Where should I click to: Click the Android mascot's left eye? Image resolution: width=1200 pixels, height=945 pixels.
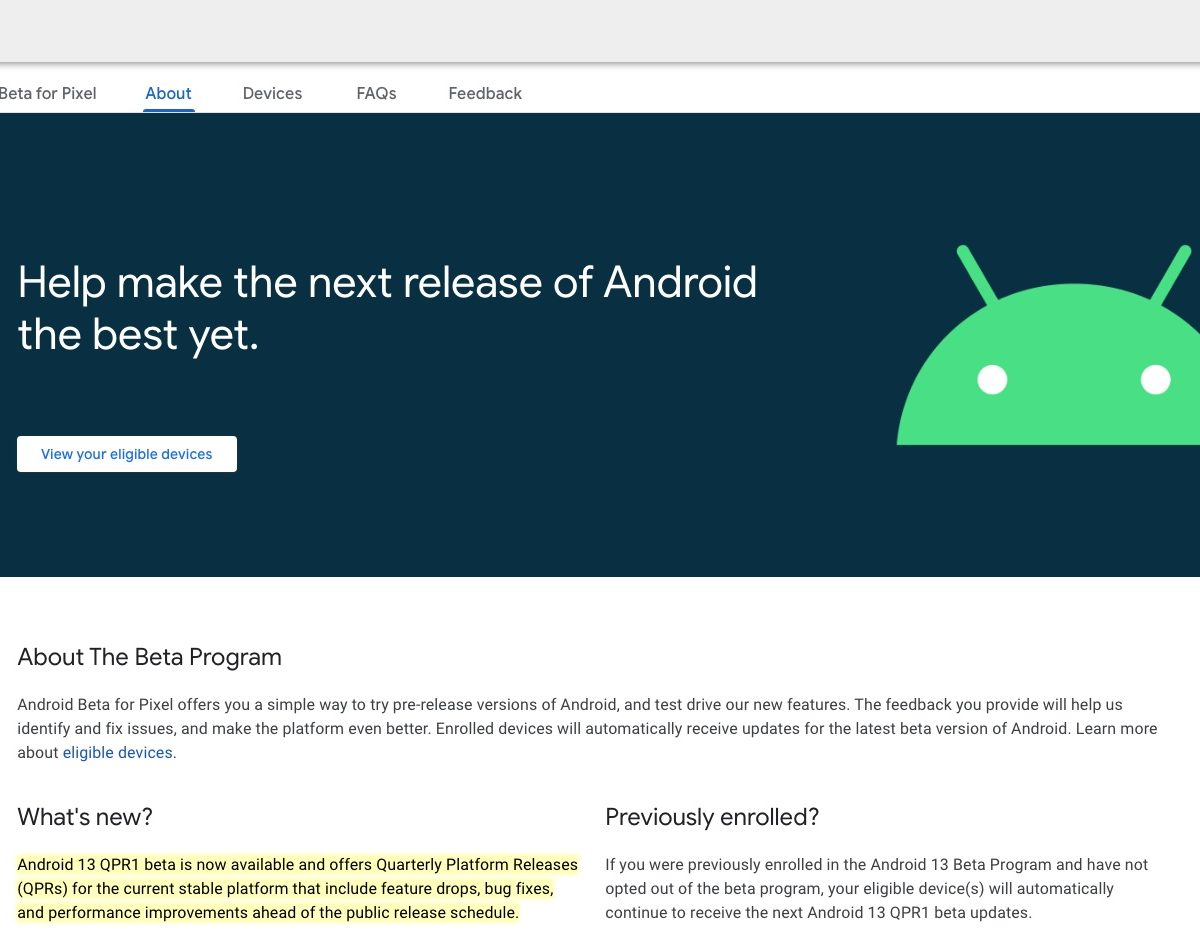[x=992, y=380]
